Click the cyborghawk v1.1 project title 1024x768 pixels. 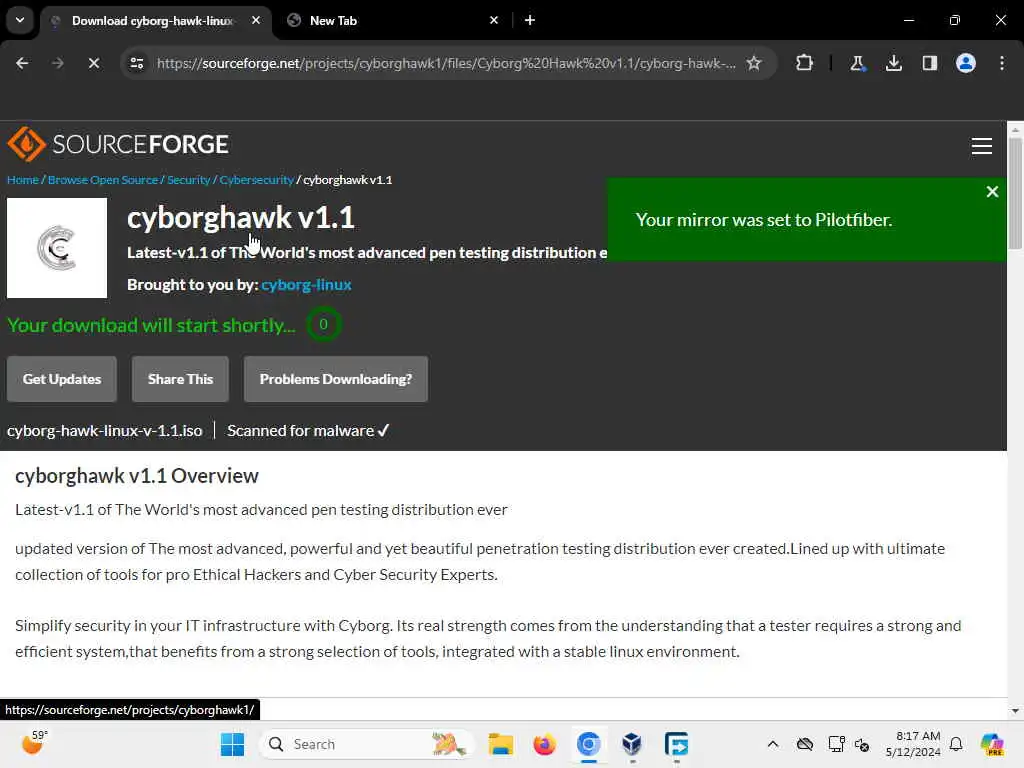(x=241, y=217)
